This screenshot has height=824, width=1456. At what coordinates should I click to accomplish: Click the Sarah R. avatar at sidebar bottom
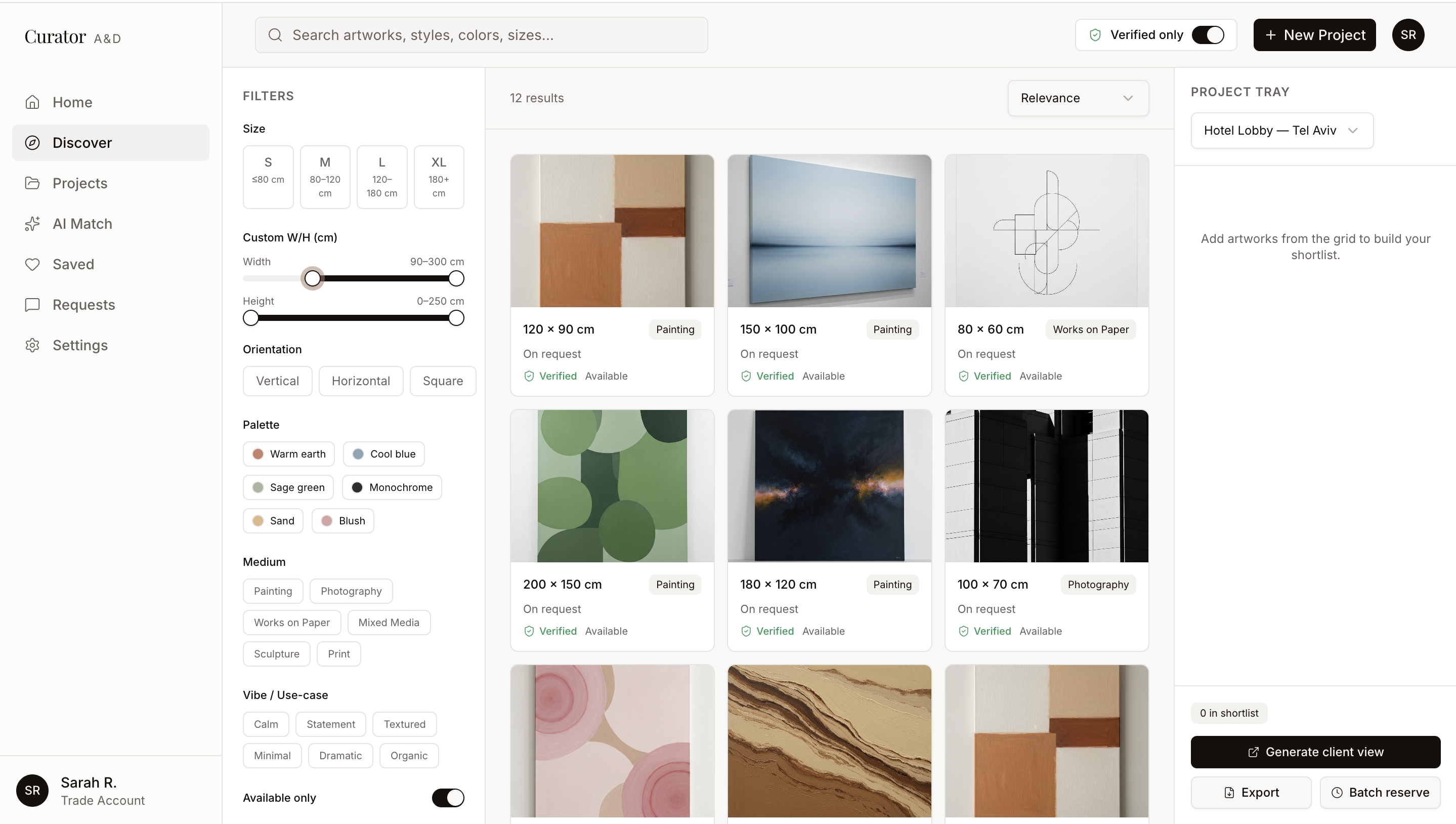click(x=32, y=791)
